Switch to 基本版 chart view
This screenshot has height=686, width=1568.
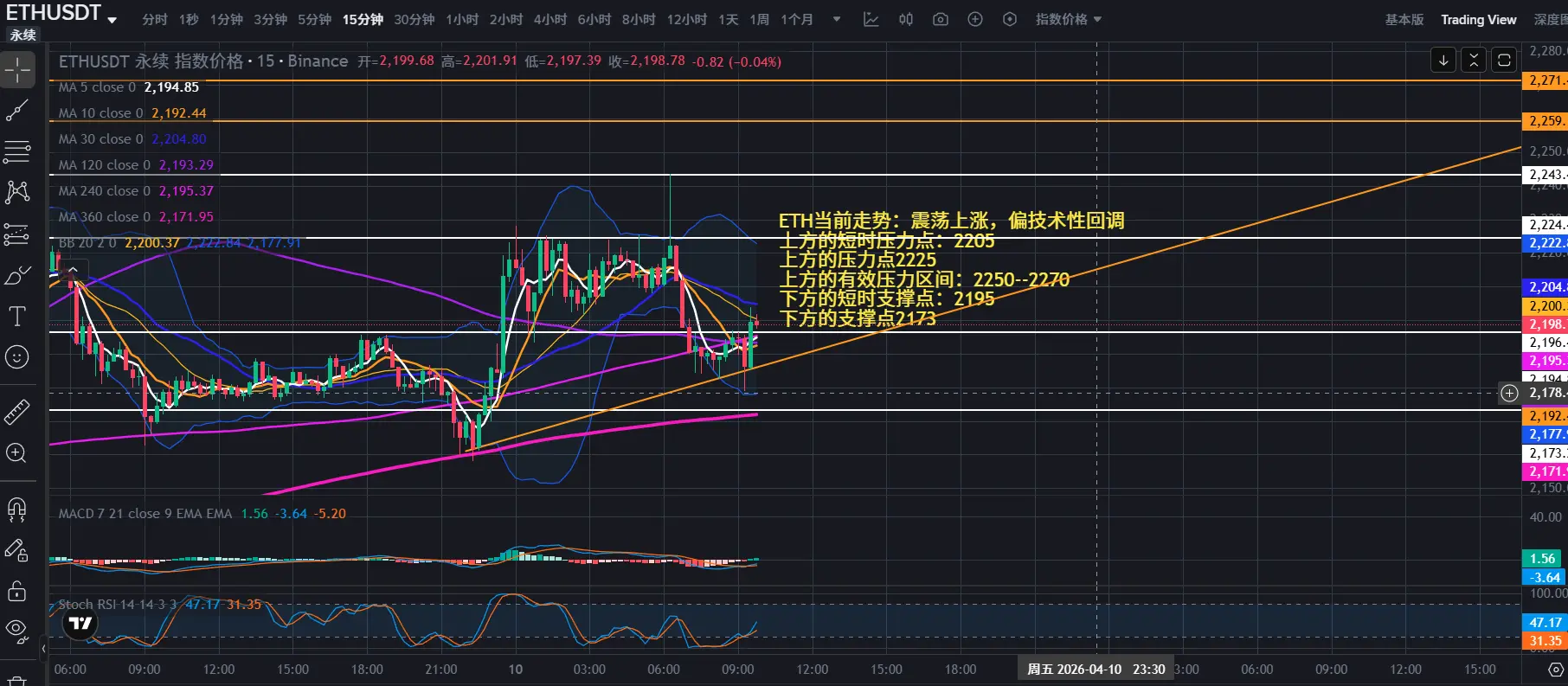tap(1404, 19)
